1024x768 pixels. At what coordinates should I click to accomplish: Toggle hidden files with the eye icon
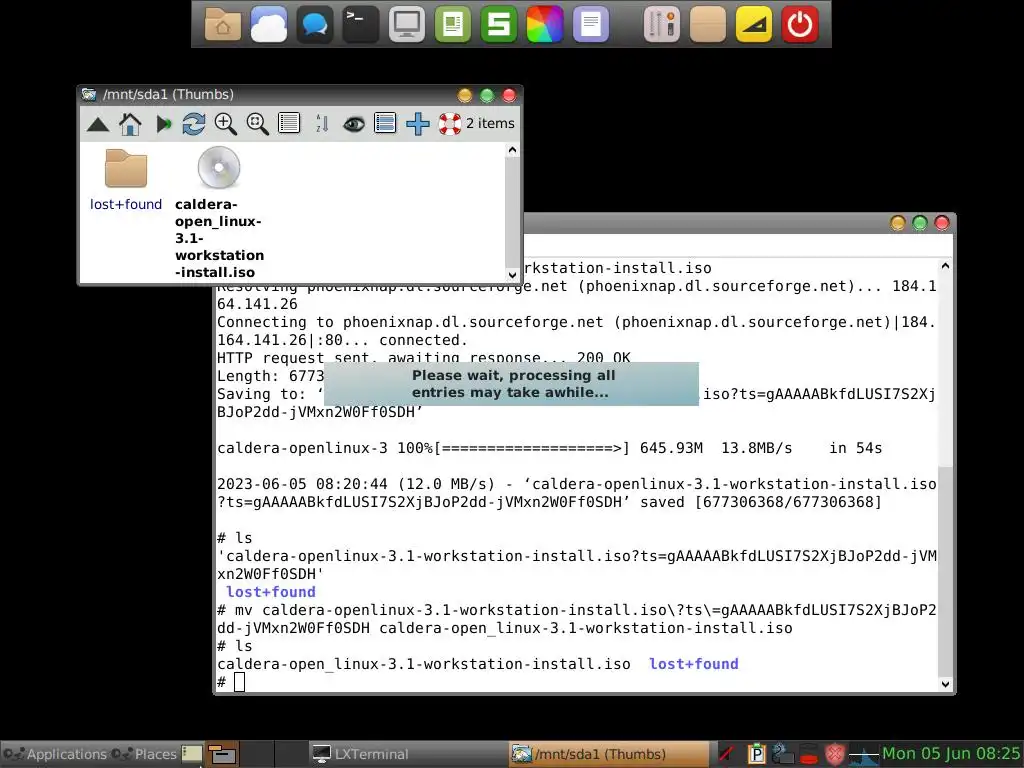(x=353, y=124)
